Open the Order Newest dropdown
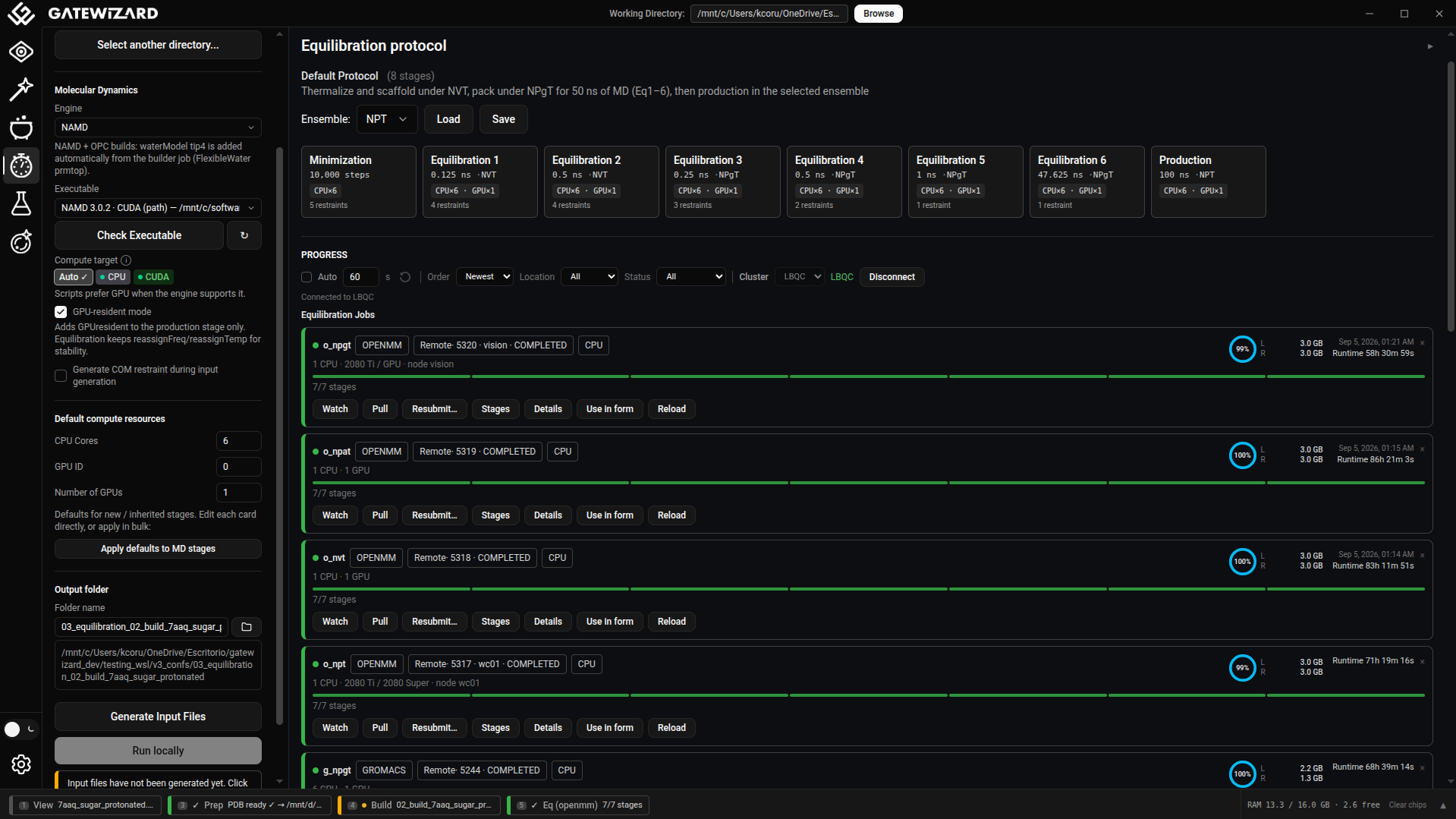The height and width of the screenshot is (819, 1456). (485, 277)
